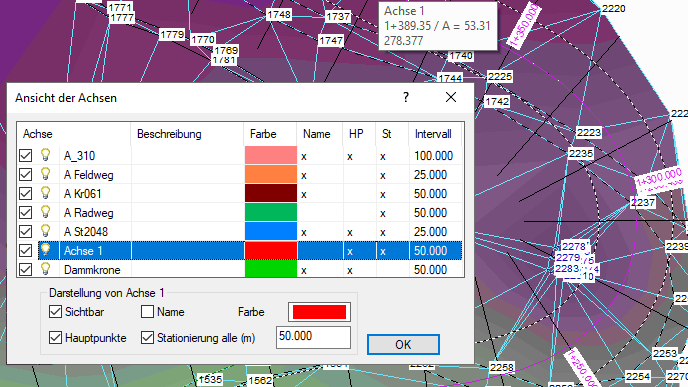
Task: Click the 50.000 interval of A Kr061
Action: pyautogui.click(x=430, y=194)
